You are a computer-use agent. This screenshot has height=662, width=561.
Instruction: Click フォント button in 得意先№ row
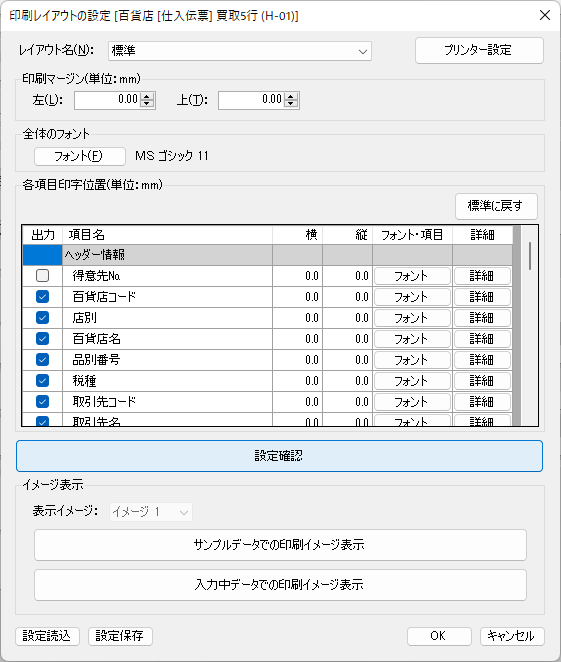pos(412,276)
